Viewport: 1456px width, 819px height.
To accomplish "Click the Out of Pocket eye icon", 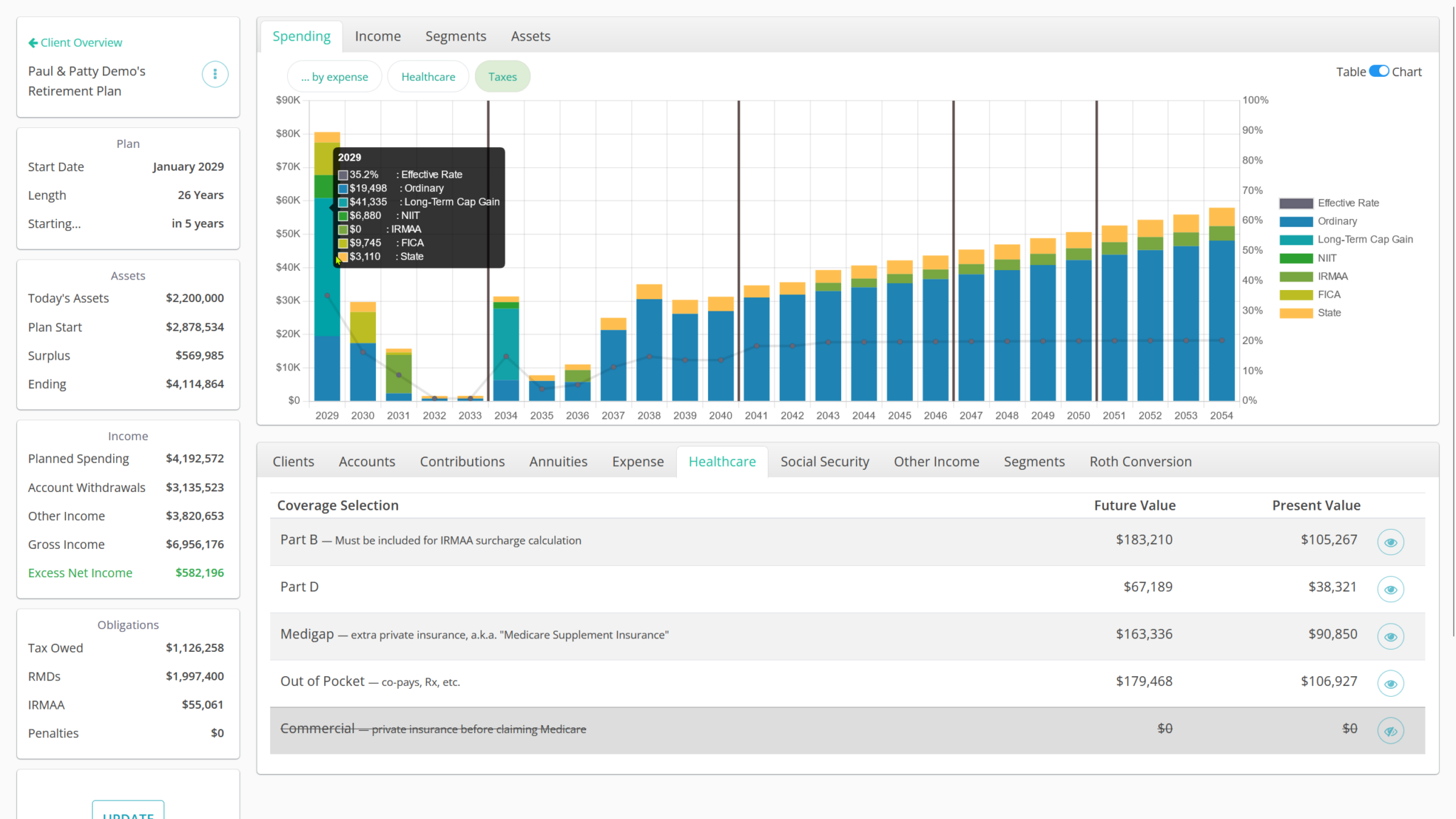I will pyautogui.click(x=1390, y=684).
